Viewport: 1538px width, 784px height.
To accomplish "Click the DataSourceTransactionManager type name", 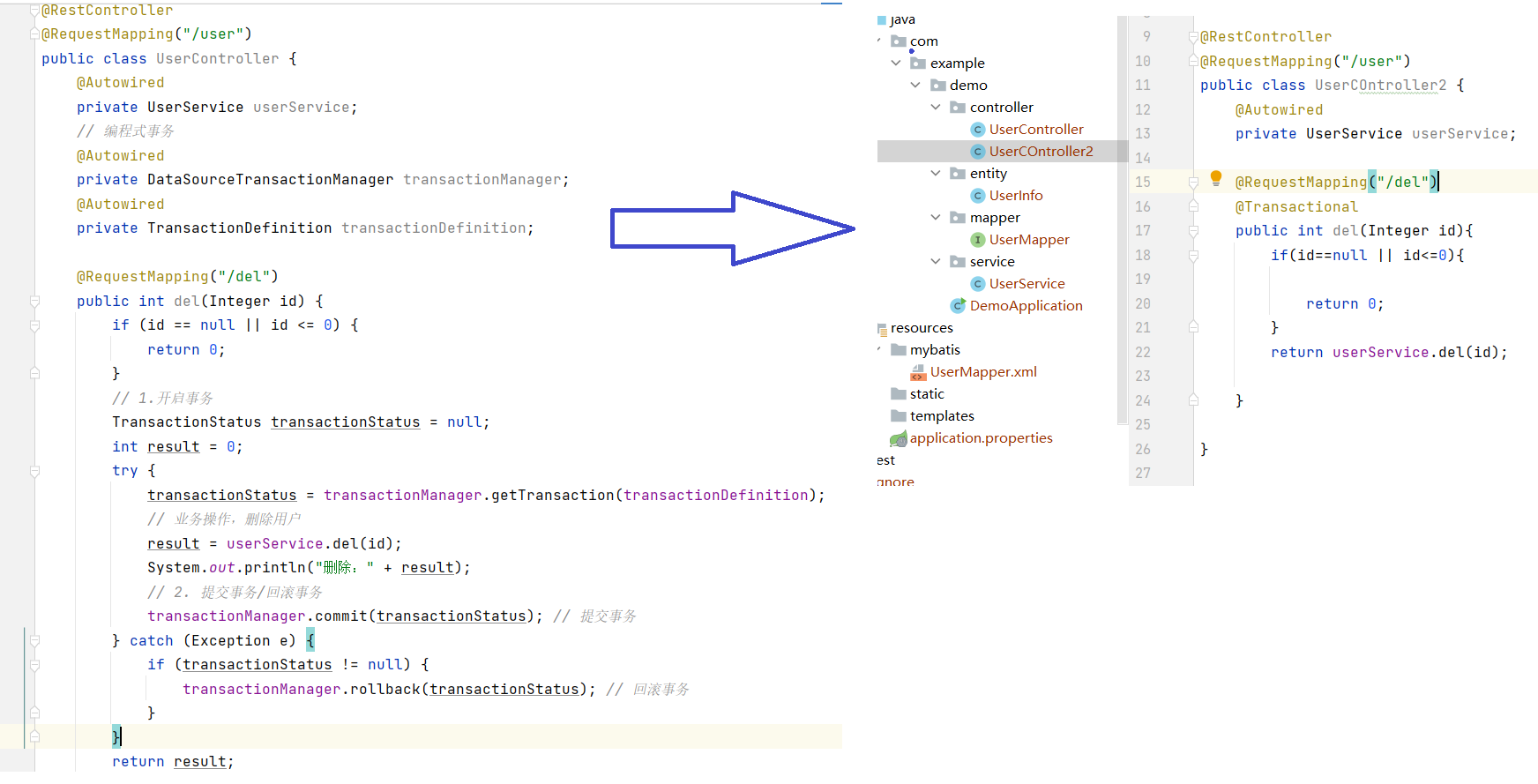I will tap(270, 180).
